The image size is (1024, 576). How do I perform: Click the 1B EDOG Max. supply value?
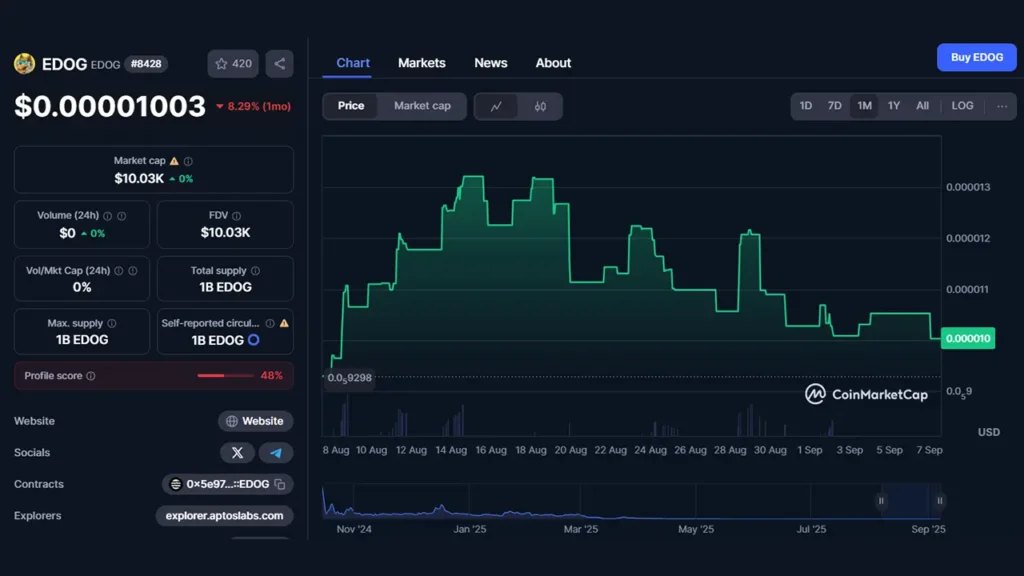pos(82,340)
